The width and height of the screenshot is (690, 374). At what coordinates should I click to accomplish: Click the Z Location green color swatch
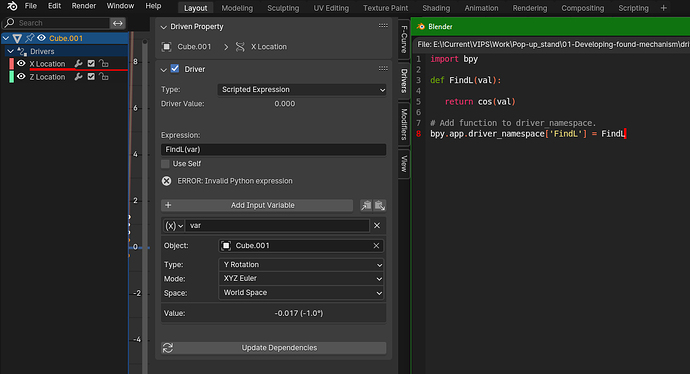pos(11,77)
